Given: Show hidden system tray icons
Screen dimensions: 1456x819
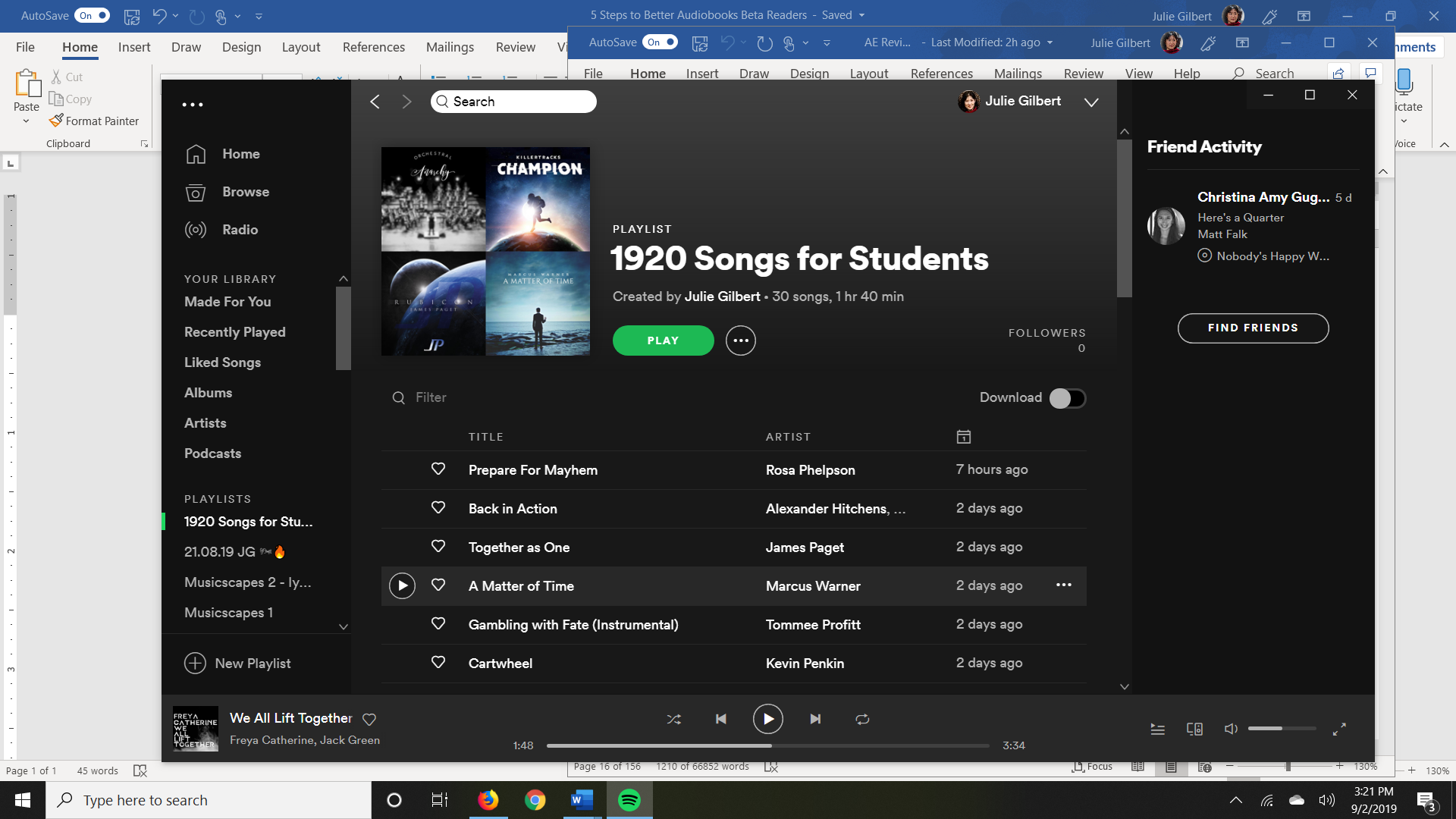Looking at the screenshot, I should [x=1235, y=800].
